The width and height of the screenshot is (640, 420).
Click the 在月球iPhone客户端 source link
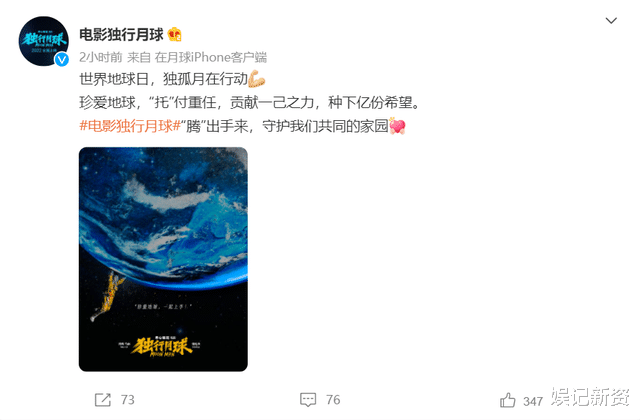click(x=211, y=58)
